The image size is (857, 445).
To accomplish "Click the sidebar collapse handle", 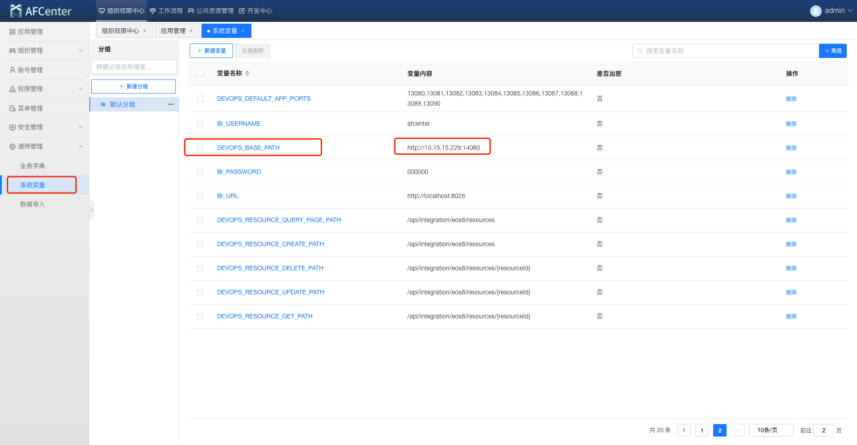I will (x=91, y=208).
